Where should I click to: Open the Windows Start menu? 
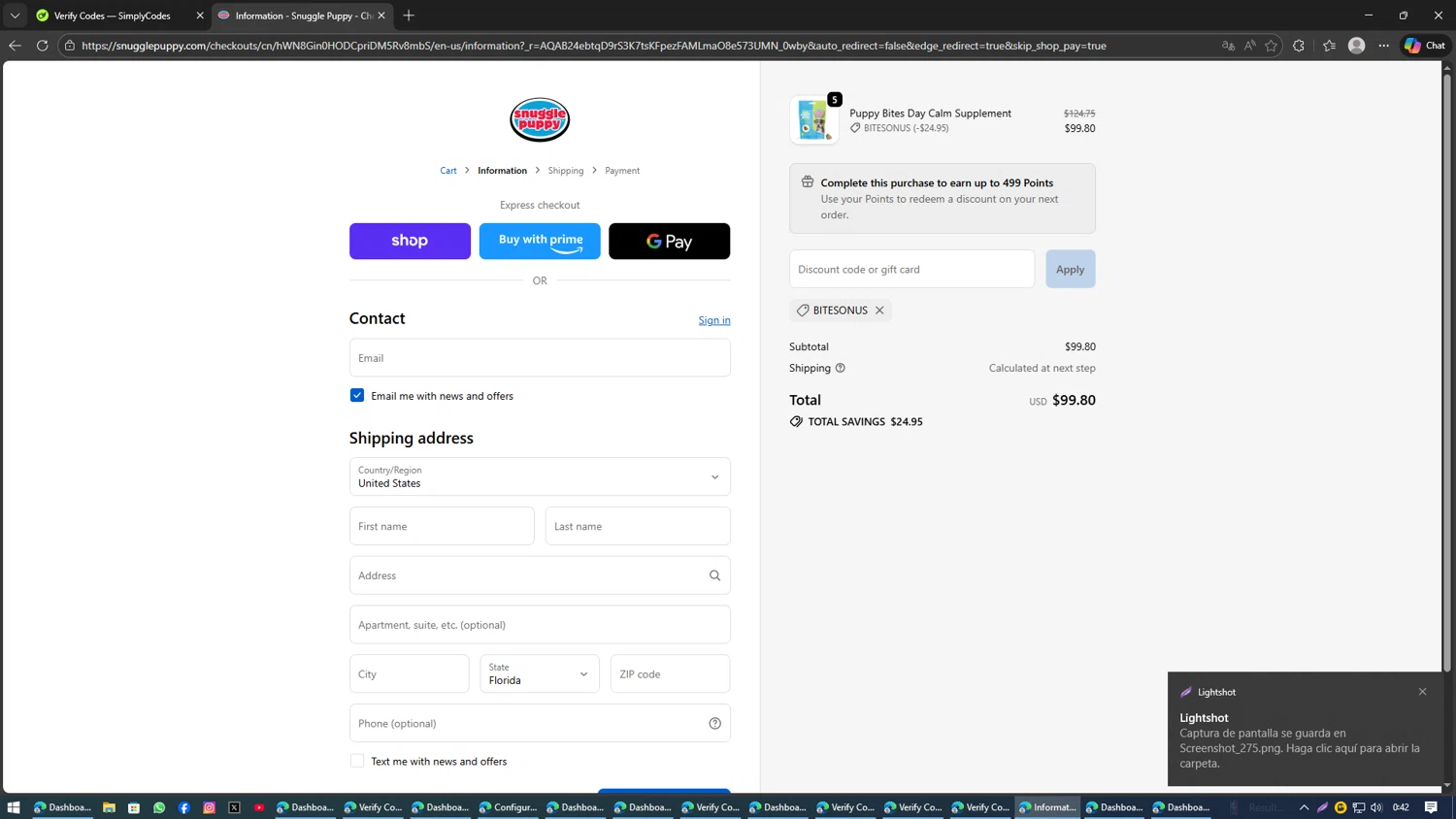coord(14,807)
